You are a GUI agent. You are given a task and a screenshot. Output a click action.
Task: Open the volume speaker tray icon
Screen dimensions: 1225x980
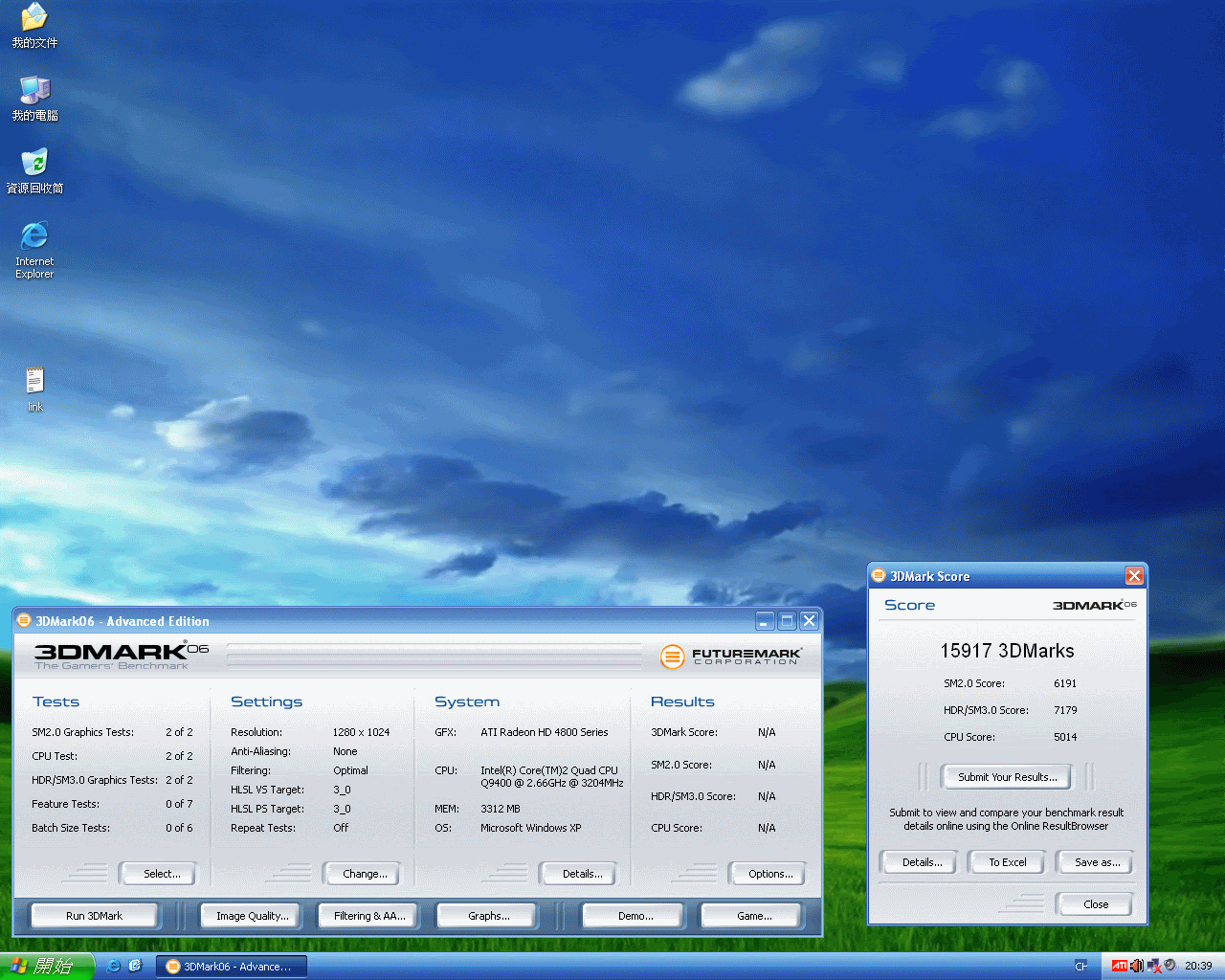coord(1136,966)
